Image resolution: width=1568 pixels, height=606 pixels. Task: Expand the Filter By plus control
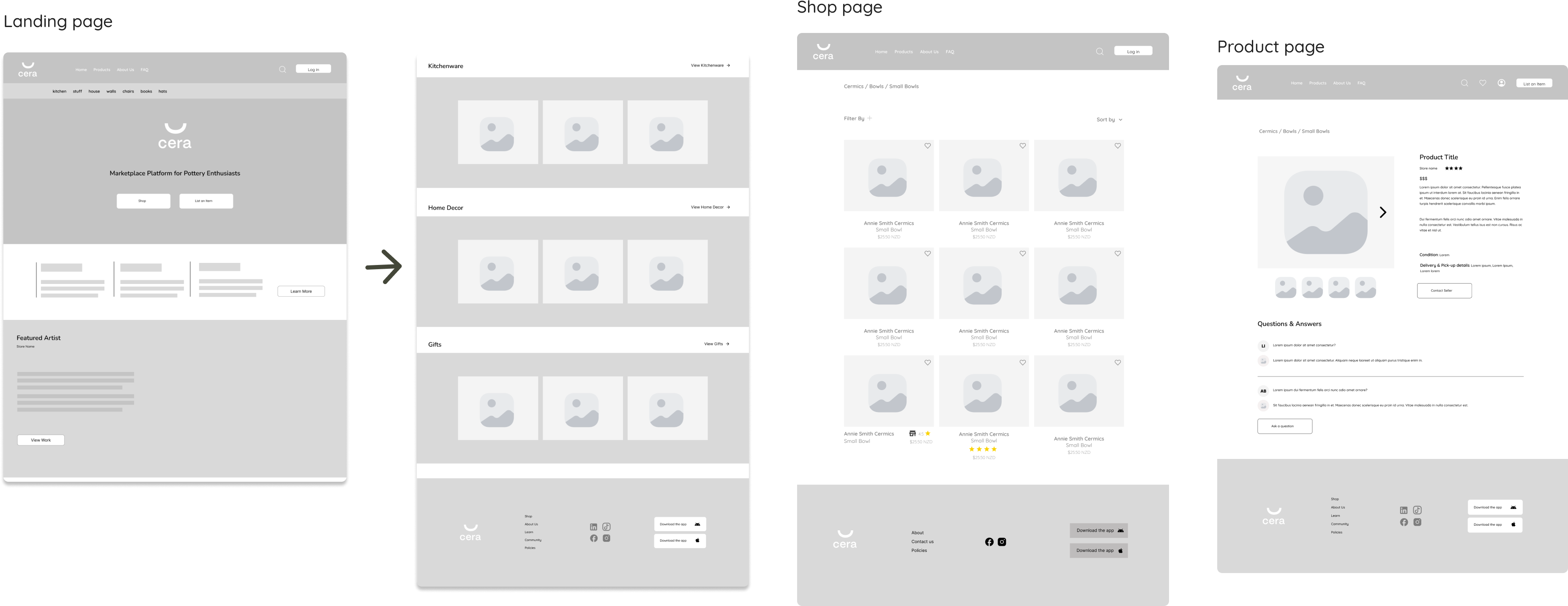869,119
